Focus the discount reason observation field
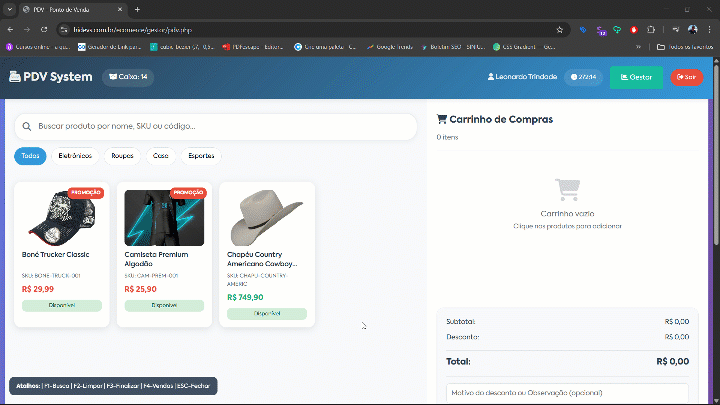The width and height of the screenshot is (720, 405). pyautogui.click(x=567, y=393)
